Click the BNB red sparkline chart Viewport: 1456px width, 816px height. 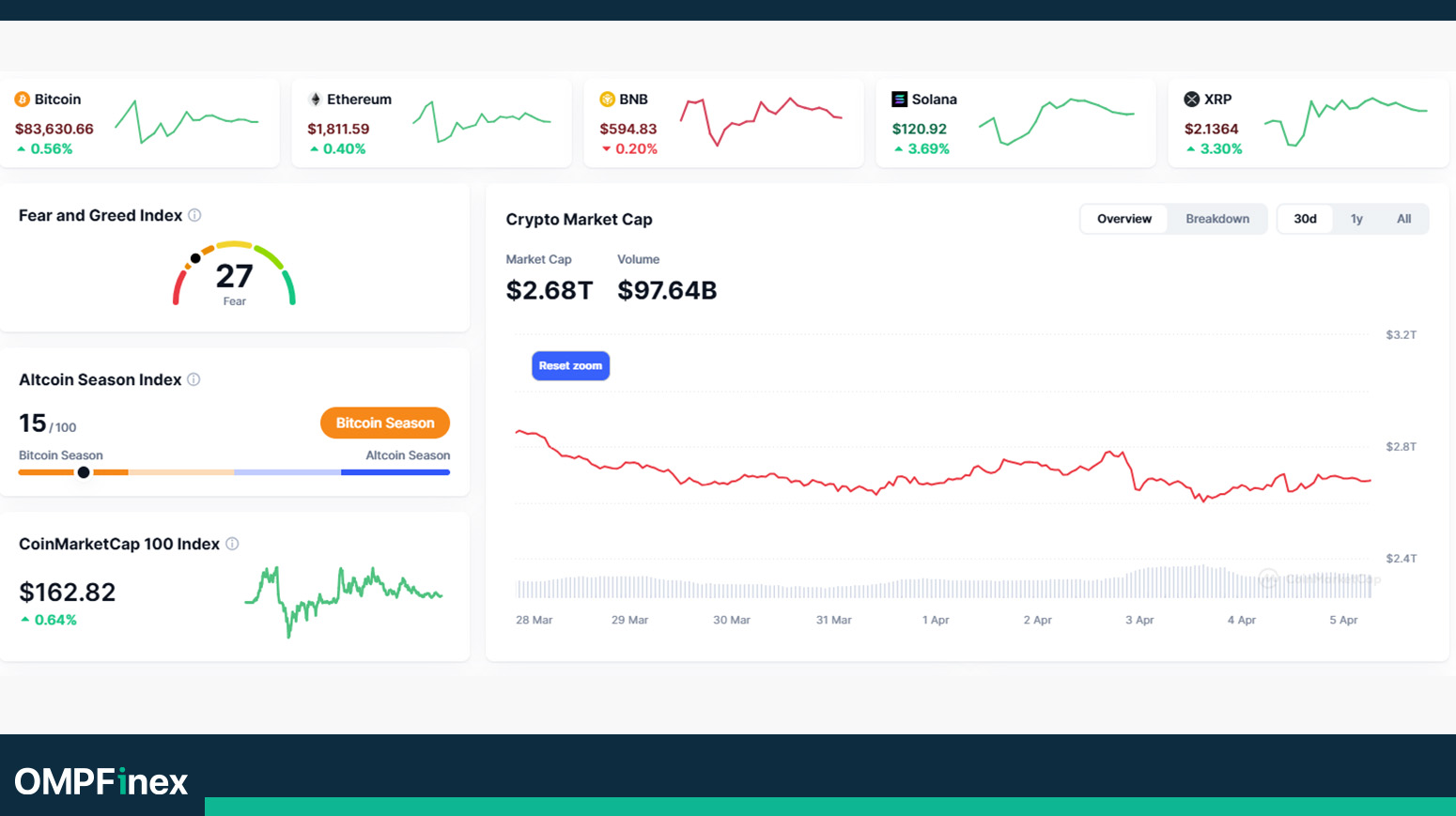(x=761, y=121)
